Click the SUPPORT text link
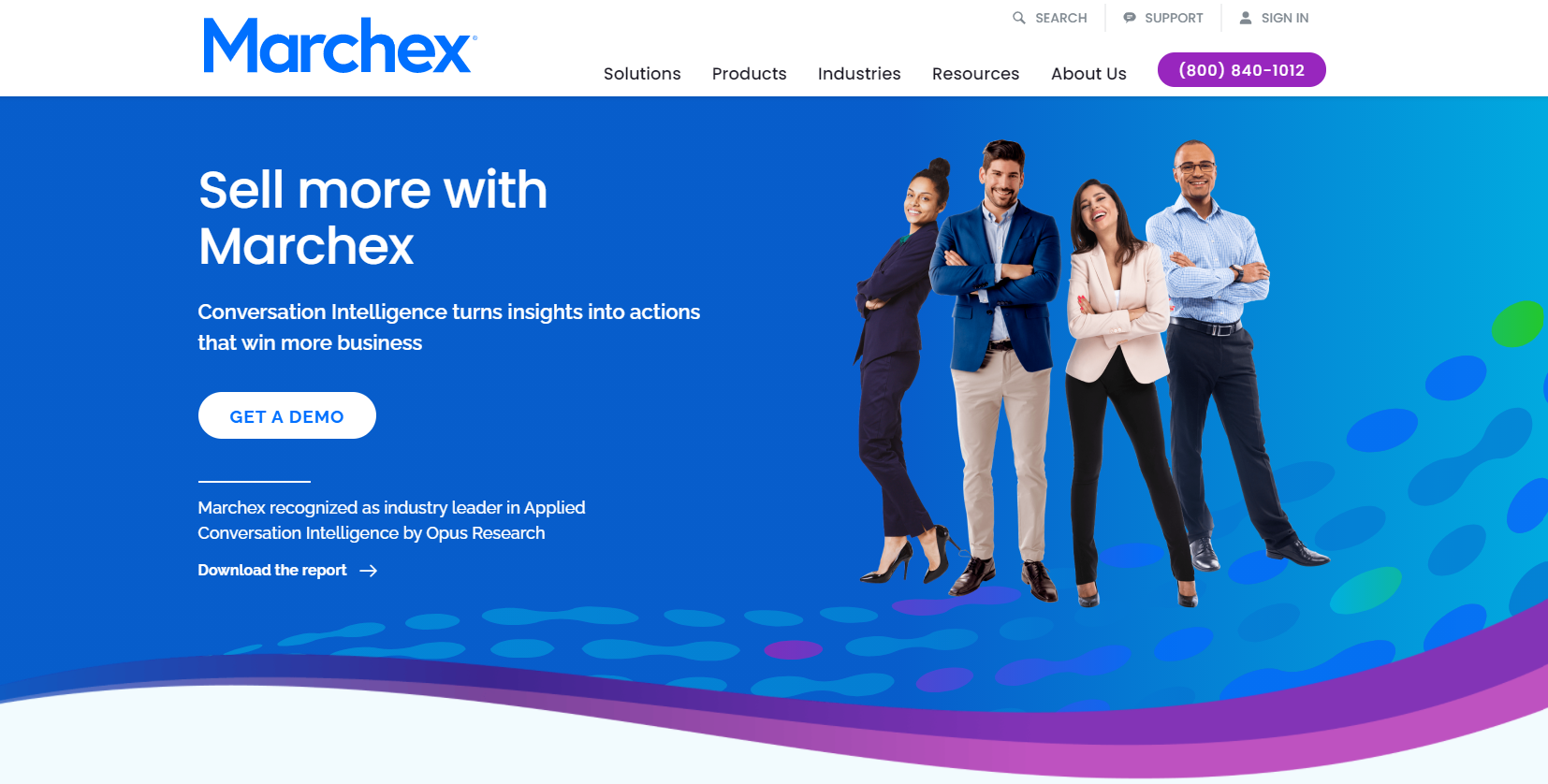Screen dimensions: 1548x784 pyautogui.click(x=1174, y=18)
